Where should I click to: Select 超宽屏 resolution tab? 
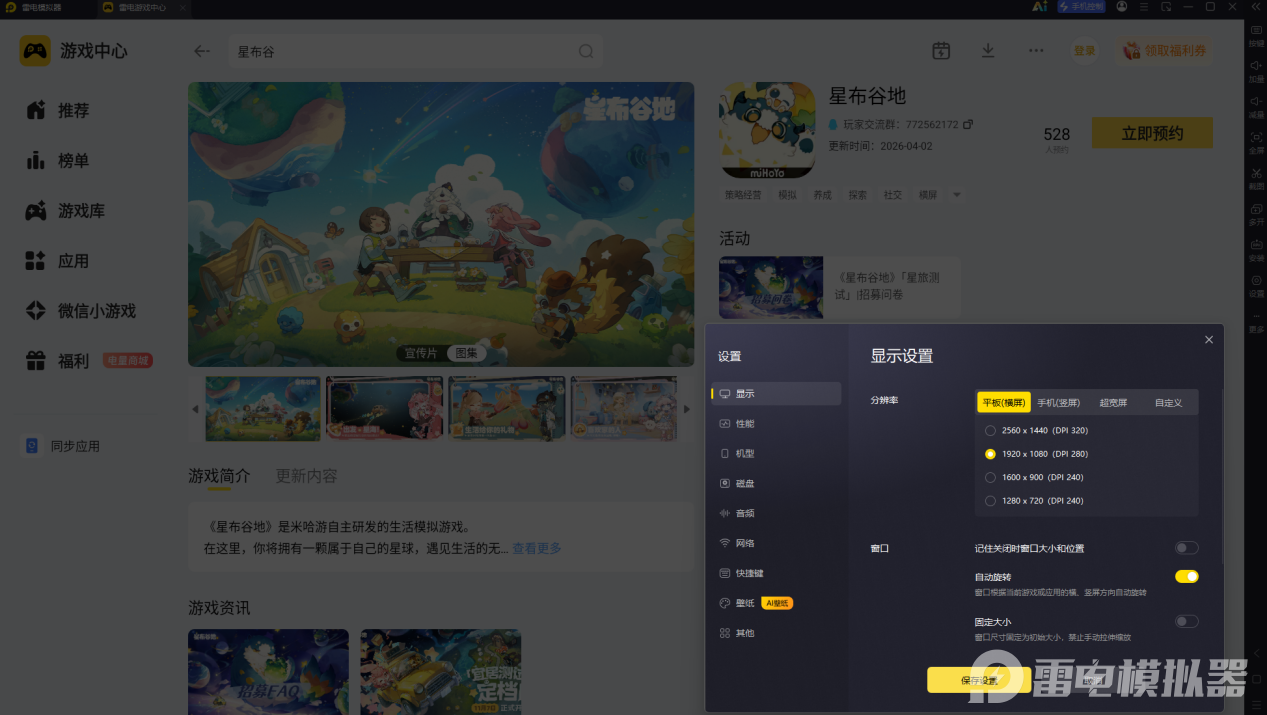[1112, 403]
